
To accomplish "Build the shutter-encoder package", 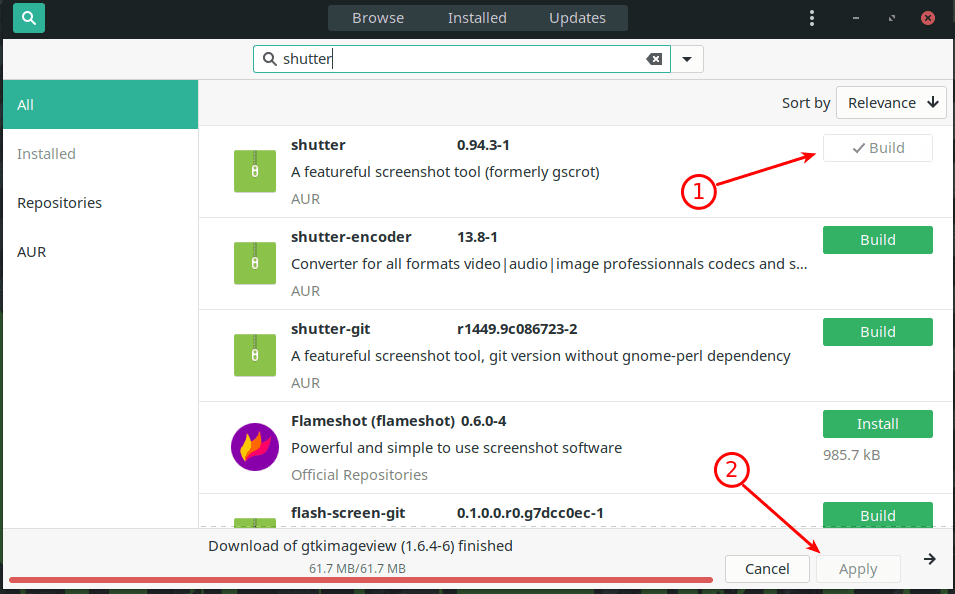I will pos(878,240).
